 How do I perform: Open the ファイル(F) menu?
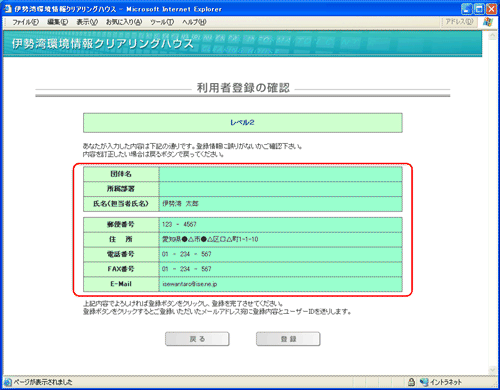tap(25, 22)
